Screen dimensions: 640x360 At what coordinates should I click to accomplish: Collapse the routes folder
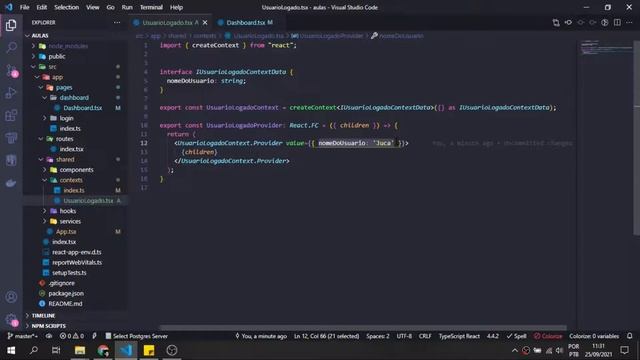[x=64, y=139]
